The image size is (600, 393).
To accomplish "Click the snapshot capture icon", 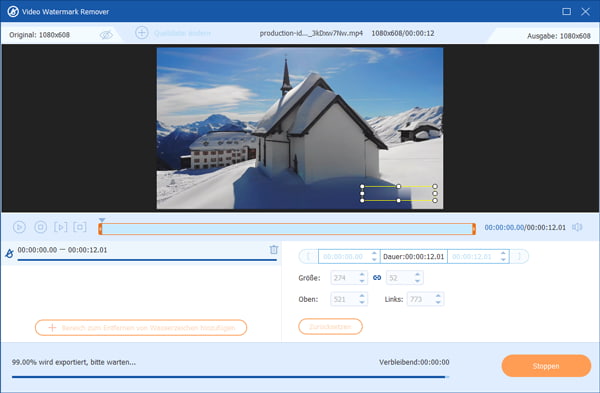I will (80, 227).
